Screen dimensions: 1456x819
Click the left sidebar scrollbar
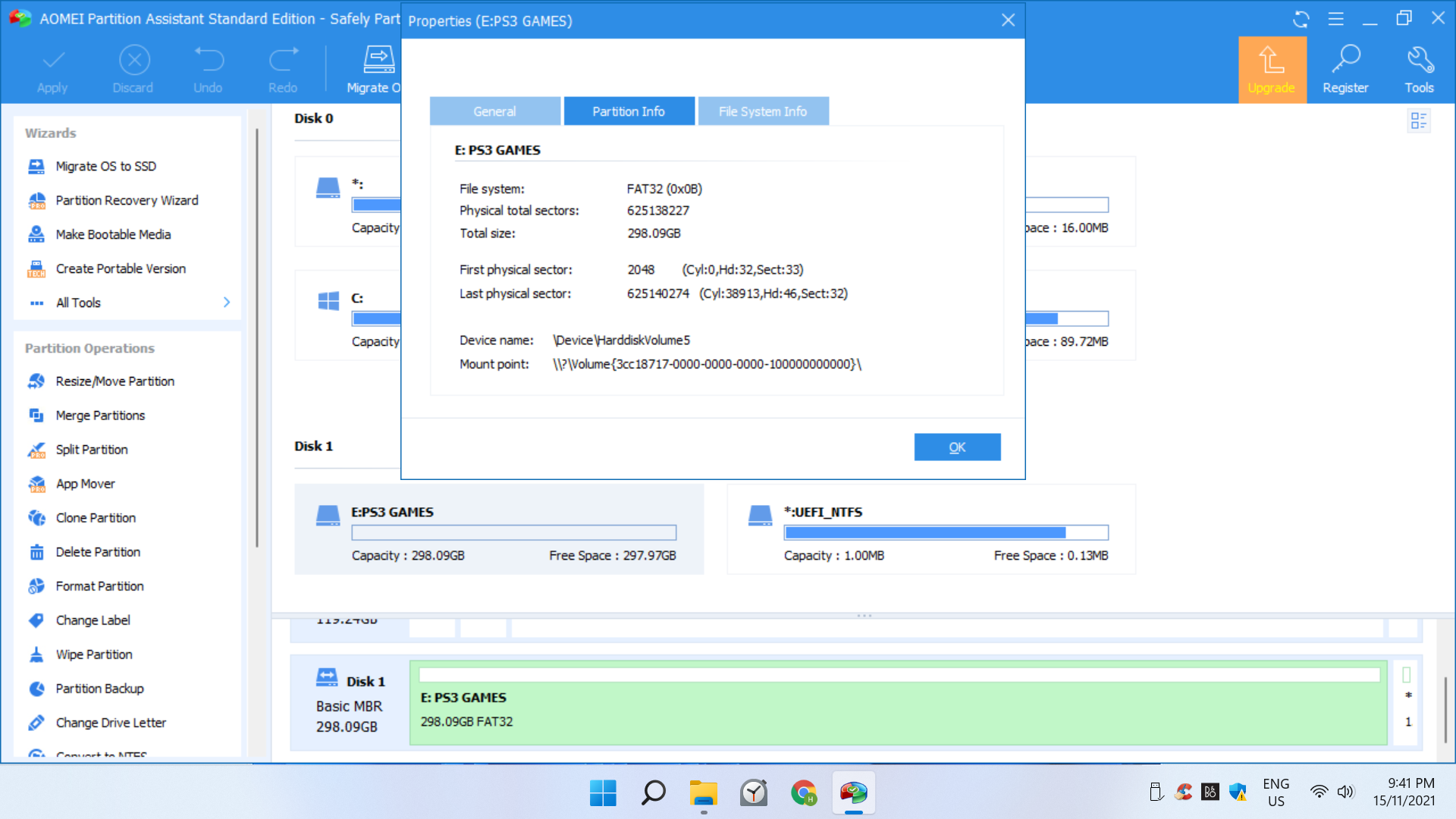click(257, 337)
